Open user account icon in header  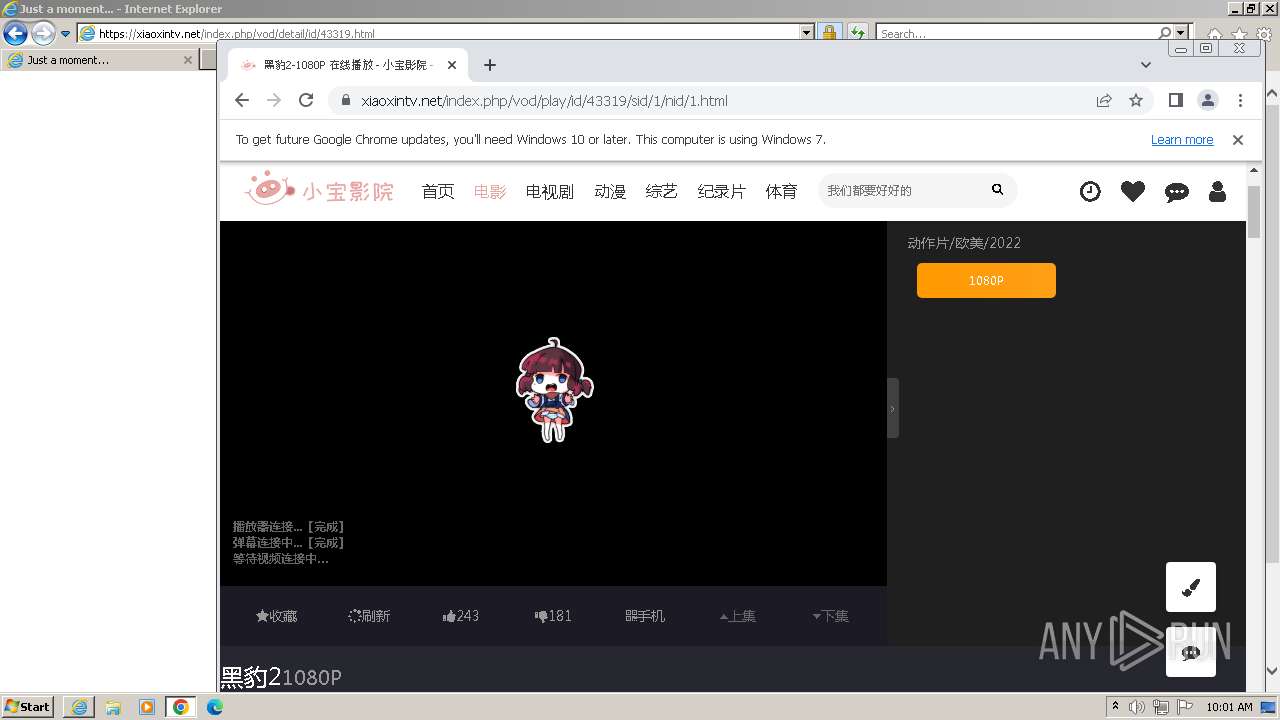click(1217, 191)
